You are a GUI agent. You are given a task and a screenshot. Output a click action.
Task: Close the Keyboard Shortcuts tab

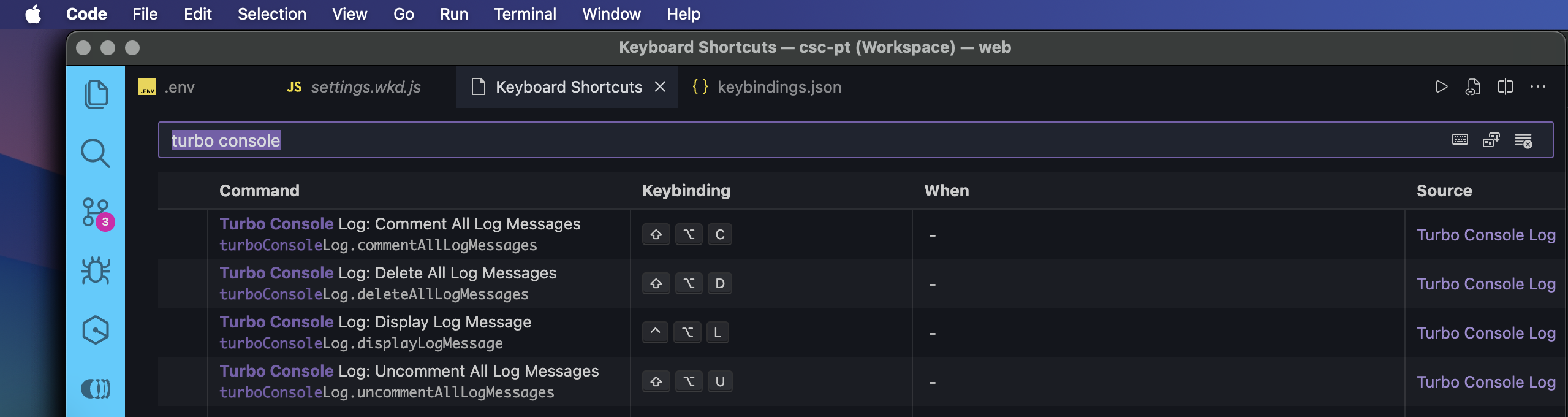pyautogui.click(x=660, y=87)
